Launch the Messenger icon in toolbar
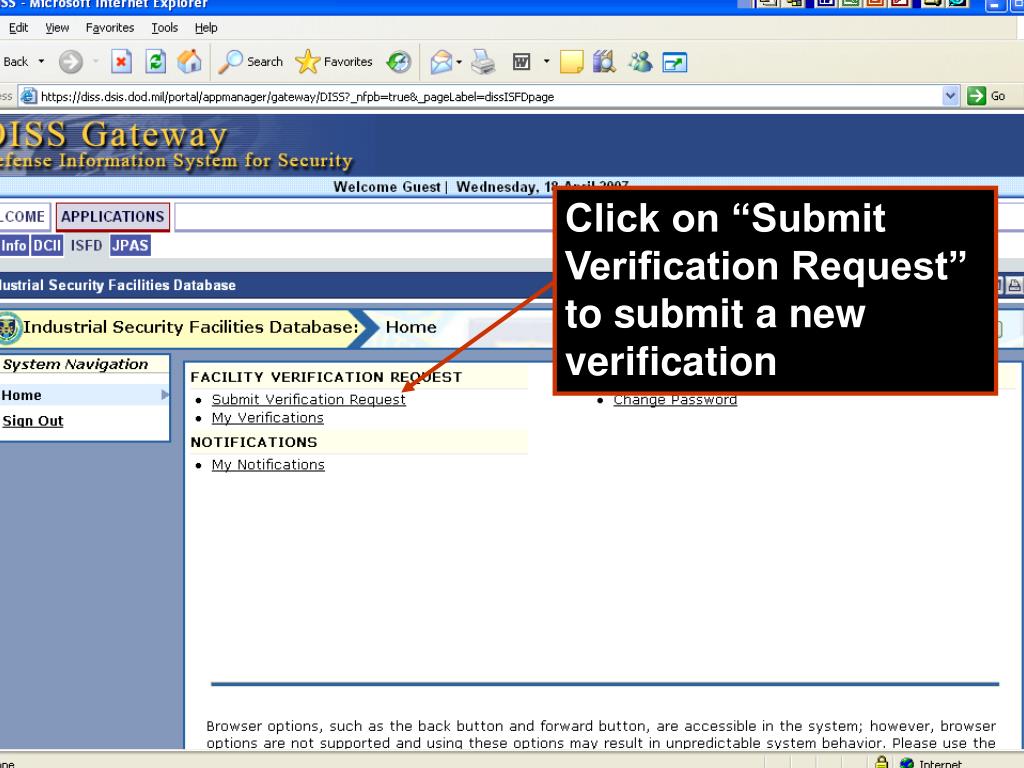 coord(640,62)
